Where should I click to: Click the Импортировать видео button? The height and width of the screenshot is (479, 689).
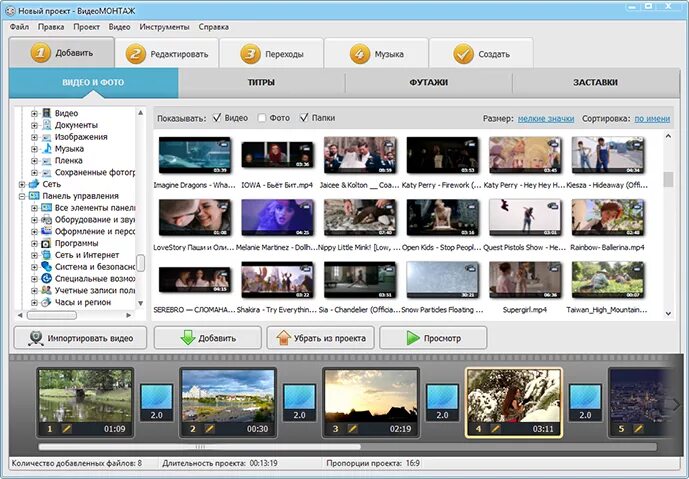pyautogui.click(x=80, y=338)
